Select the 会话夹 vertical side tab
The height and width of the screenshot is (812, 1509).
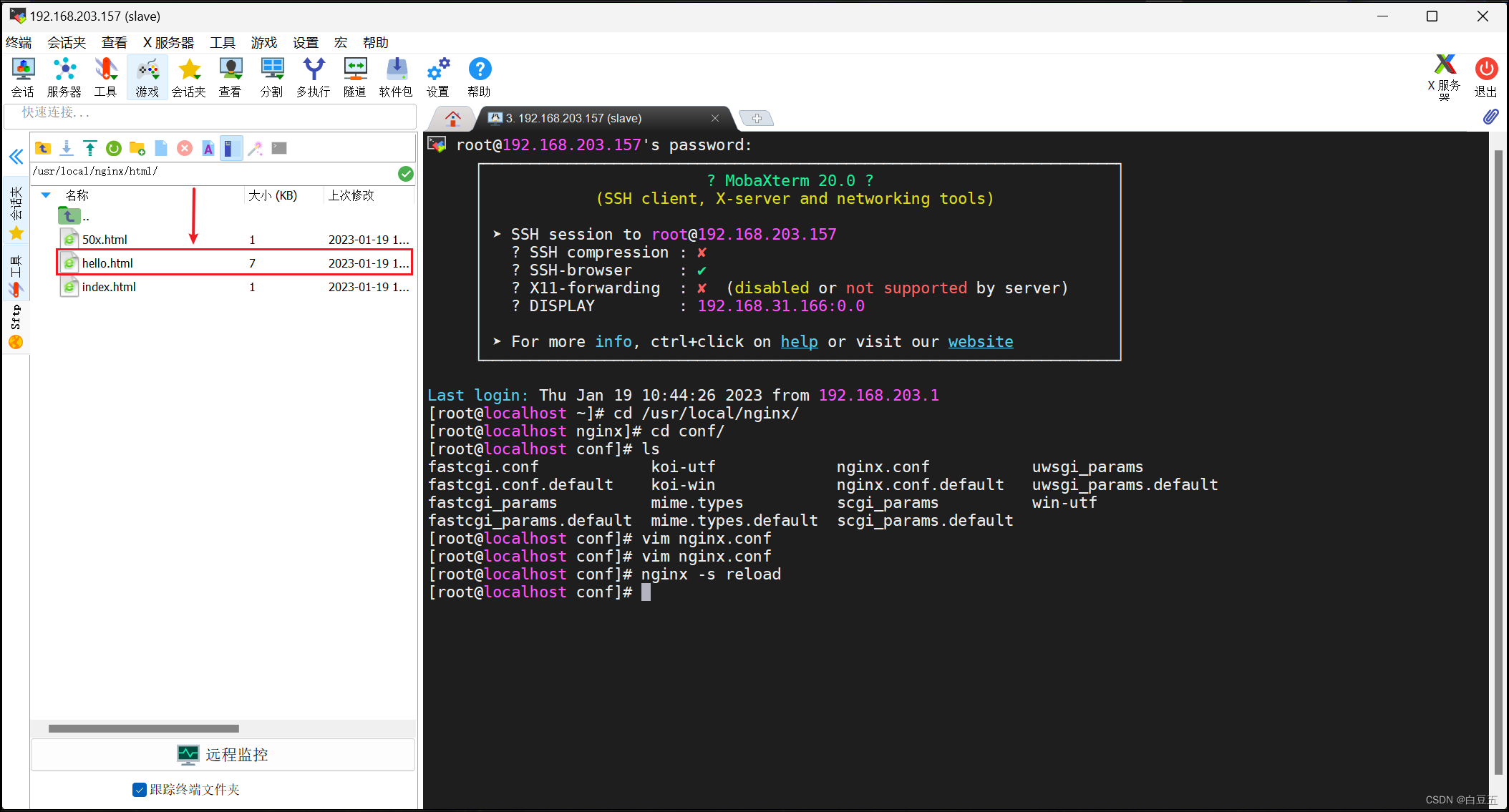(x=16, y=212)
